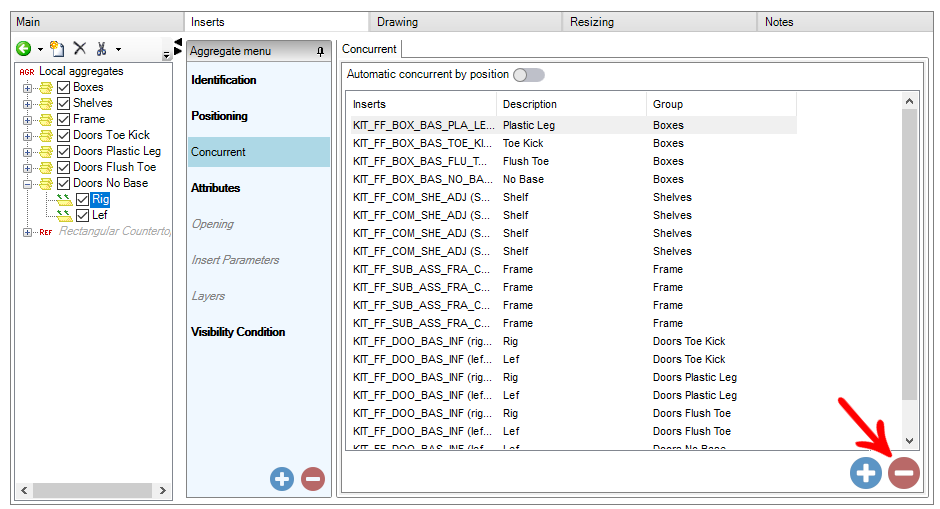Screen dimensions: 940x509
Task: Click the green back arrow icon
Action: [24, 49]
